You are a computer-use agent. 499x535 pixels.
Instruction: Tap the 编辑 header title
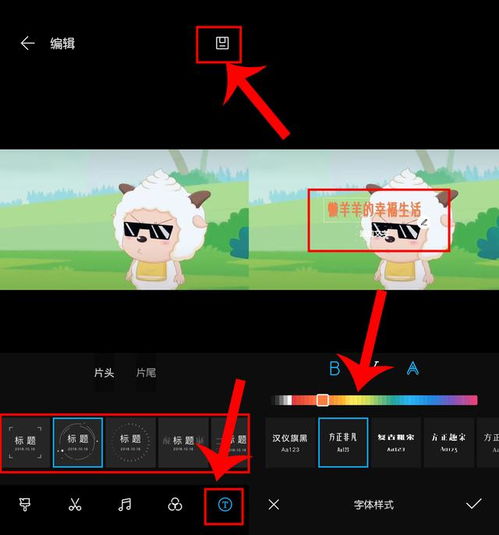pos(62,43)
